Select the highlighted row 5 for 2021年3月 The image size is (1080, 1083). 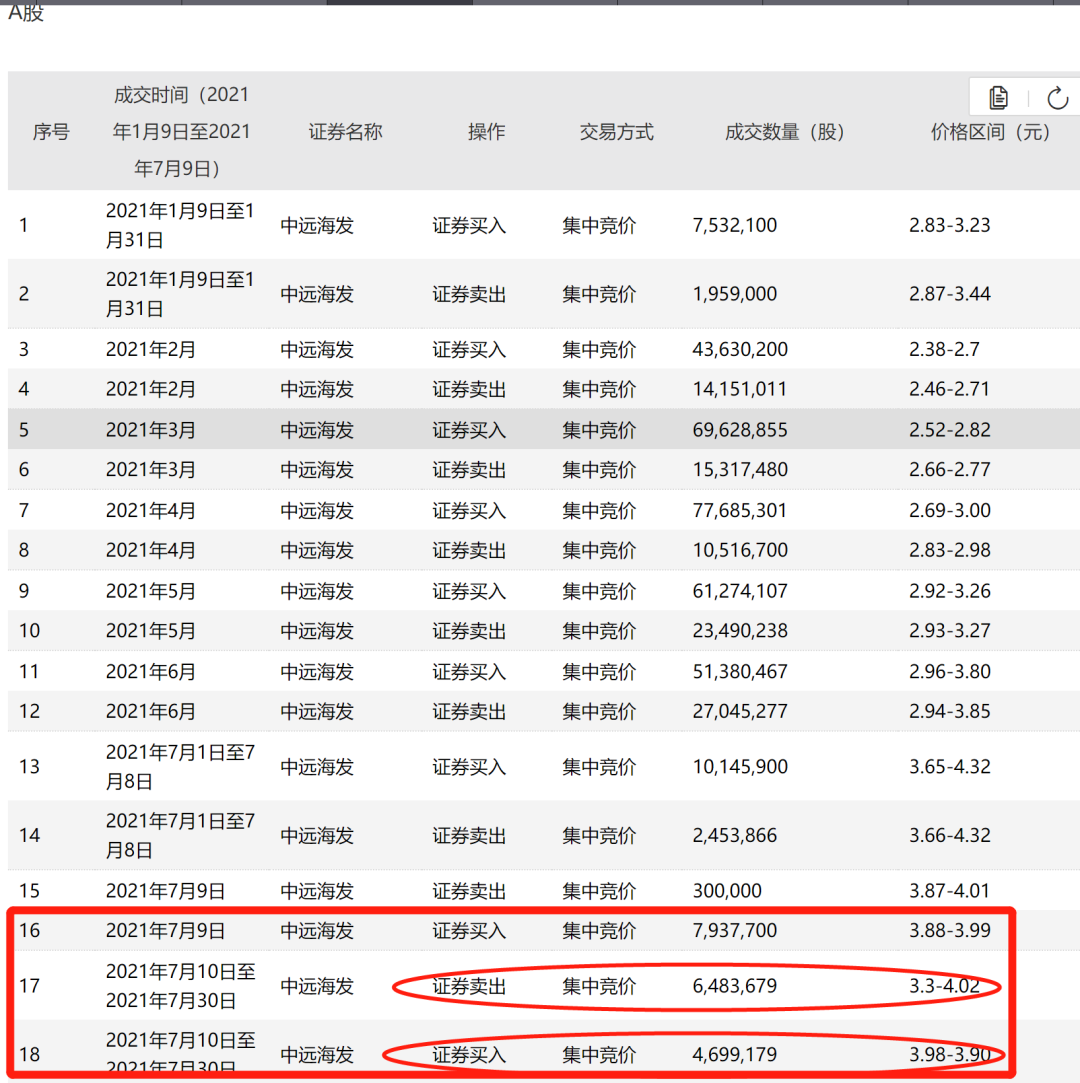click(x=540, y=430)
